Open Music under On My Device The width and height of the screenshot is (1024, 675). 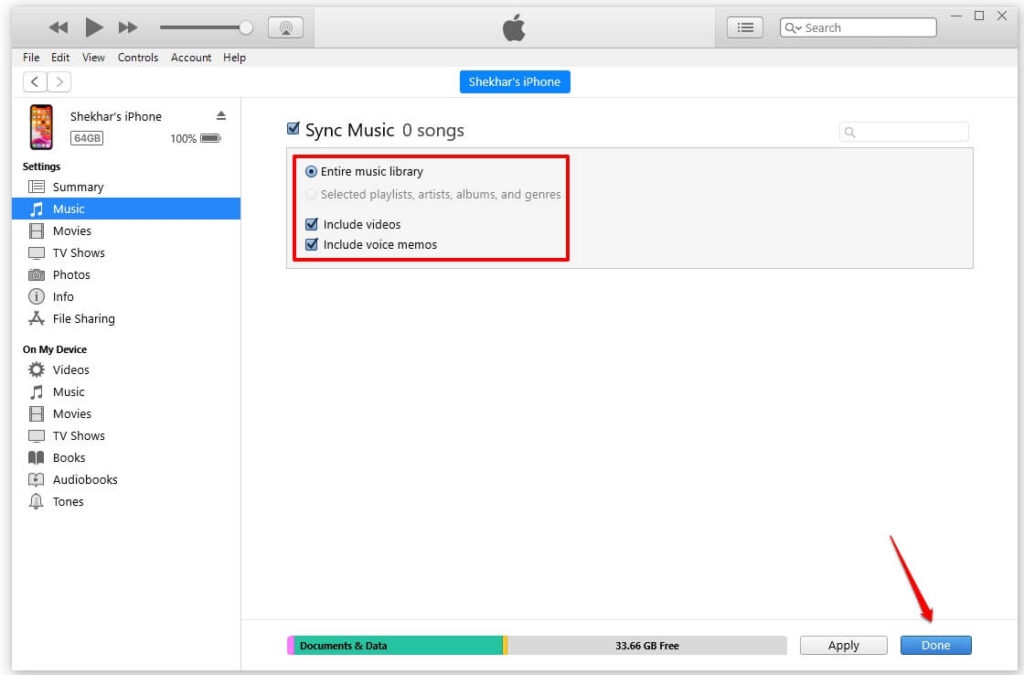coord(126,392)
